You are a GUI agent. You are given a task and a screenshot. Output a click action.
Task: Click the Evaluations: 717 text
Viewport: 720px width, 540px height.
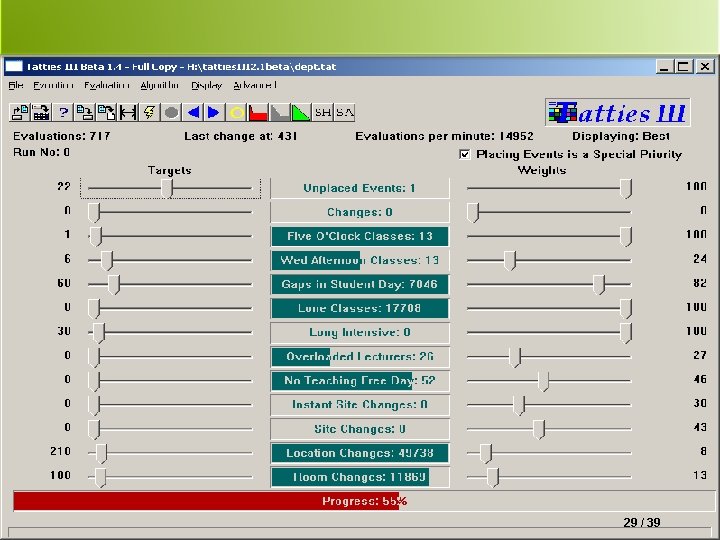(62, 136)
